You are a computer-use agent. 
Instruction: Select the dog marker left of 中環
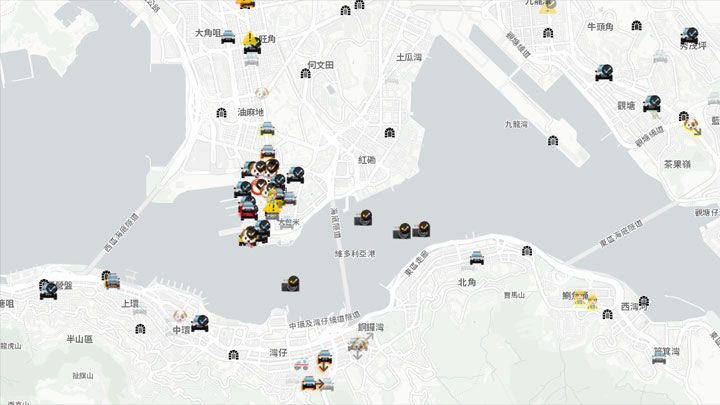click(x=180, y=316)
